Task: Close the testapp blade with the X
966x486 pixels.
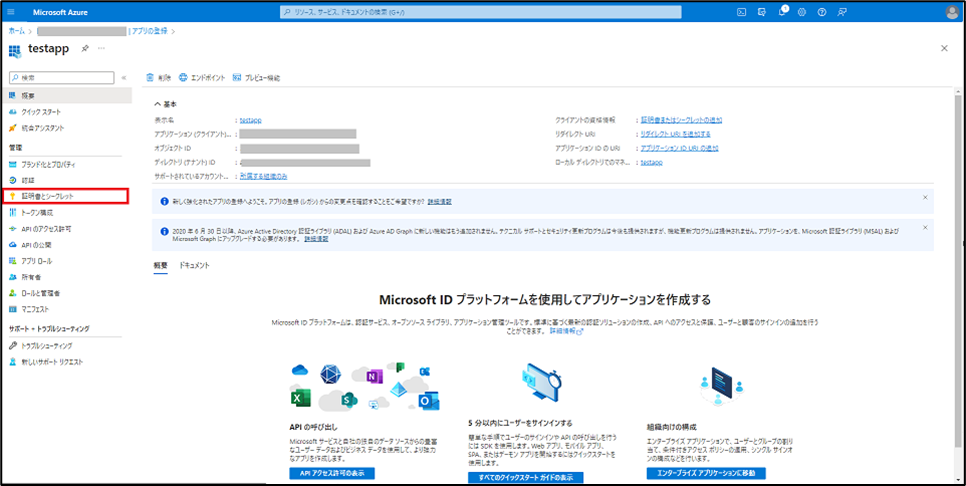Action: pos(944,49)
